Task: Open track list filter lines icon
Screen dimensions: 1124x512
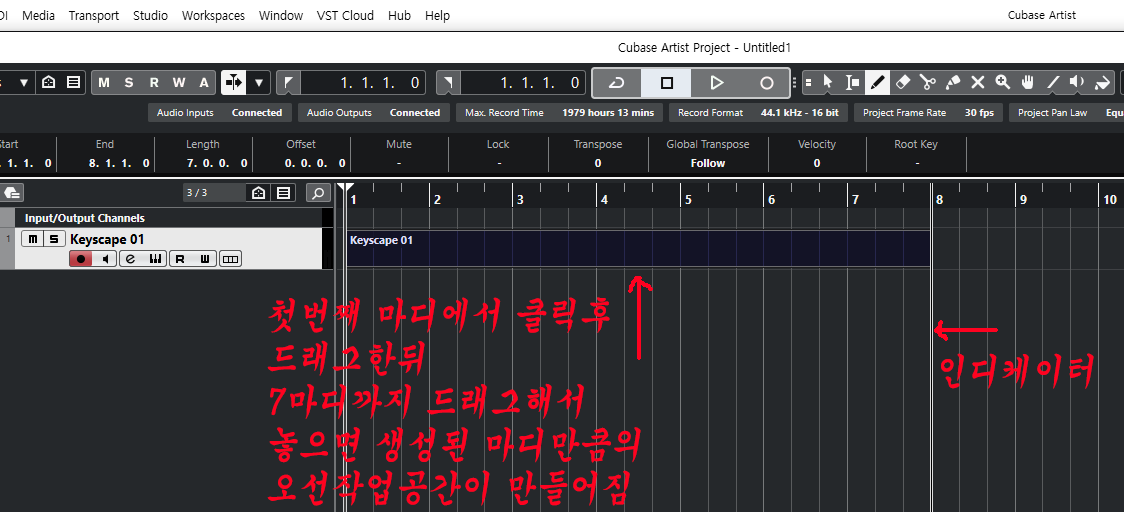Action: 284,193
